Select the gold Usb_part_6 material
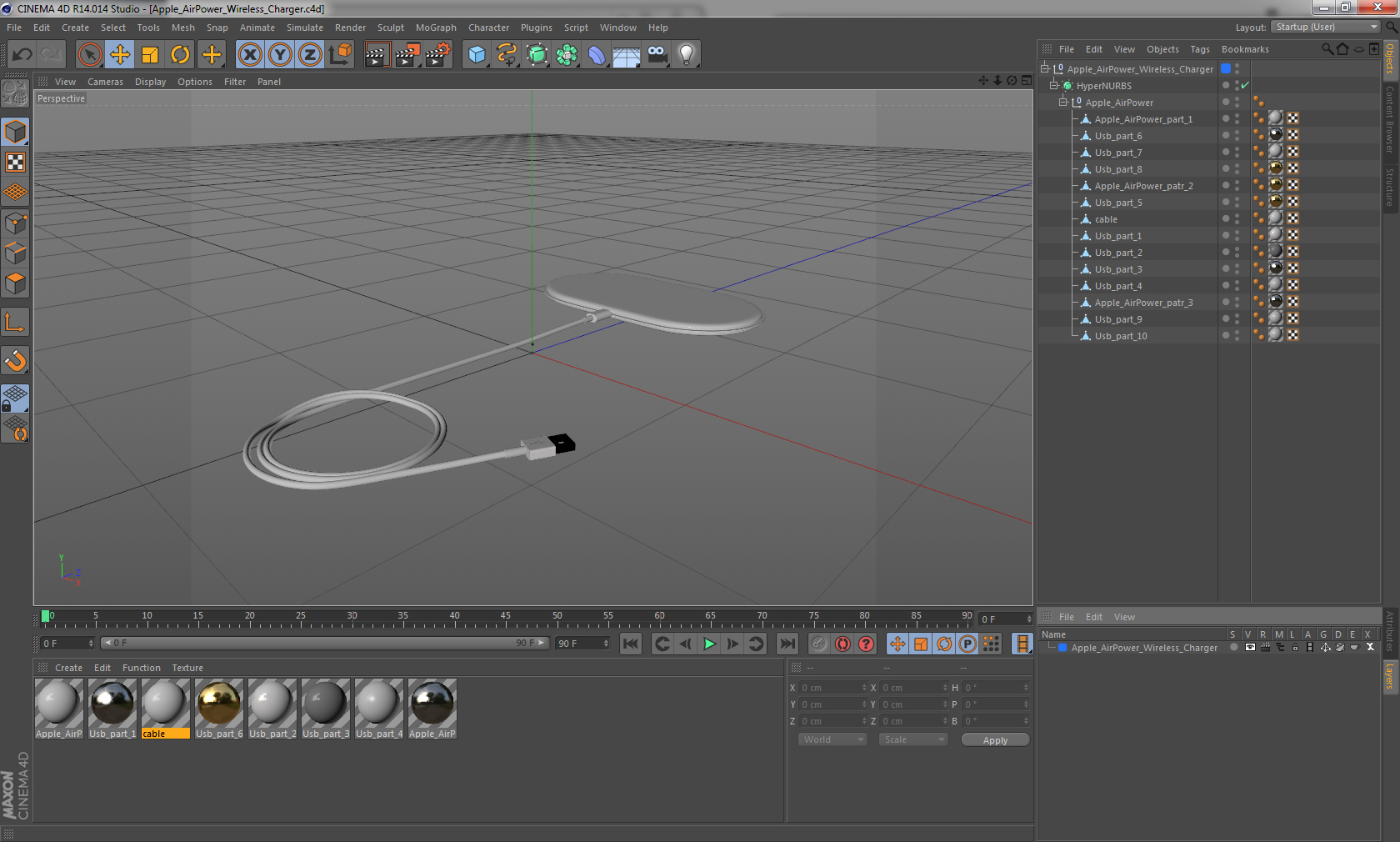This screenshot has width=1400, height=842. coord(219,709)
